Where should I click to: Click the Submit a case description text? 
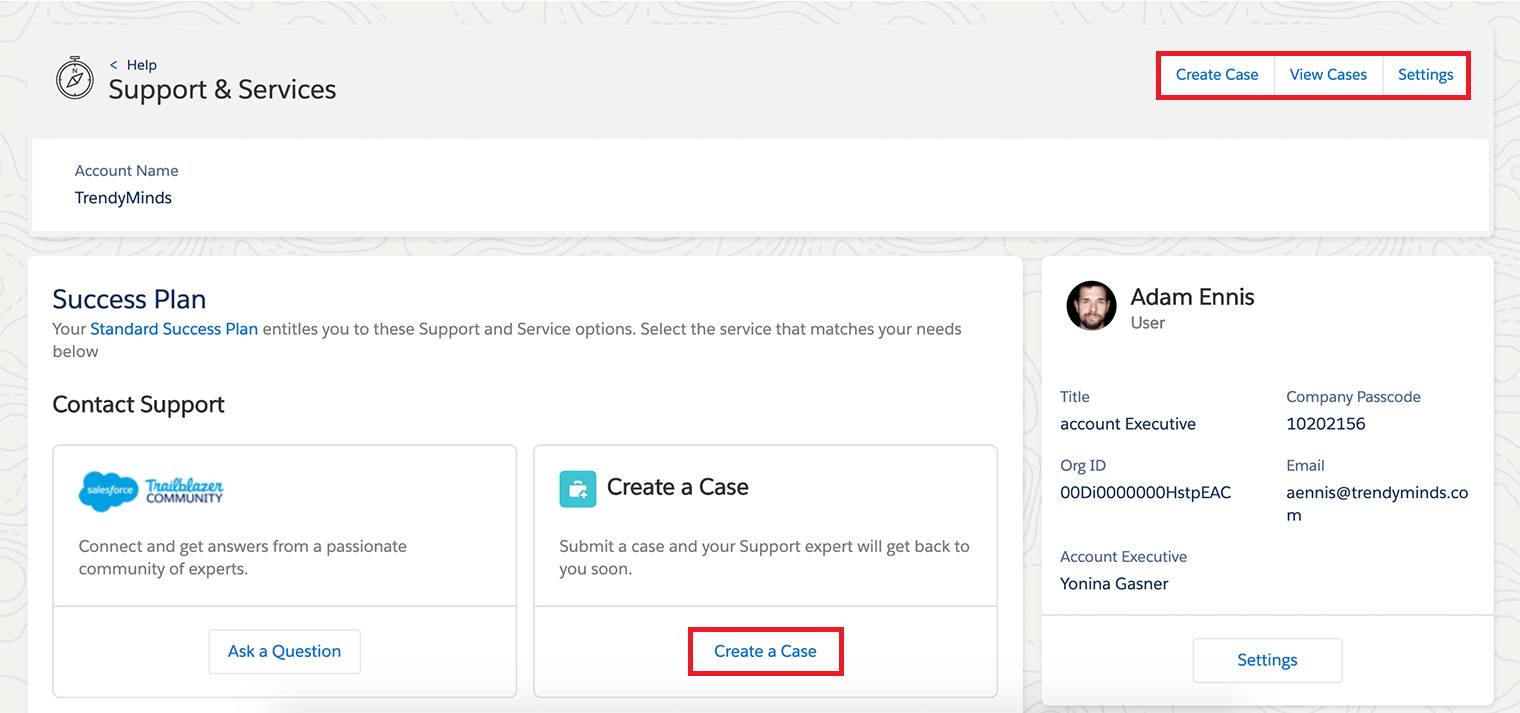click(764, 558)
